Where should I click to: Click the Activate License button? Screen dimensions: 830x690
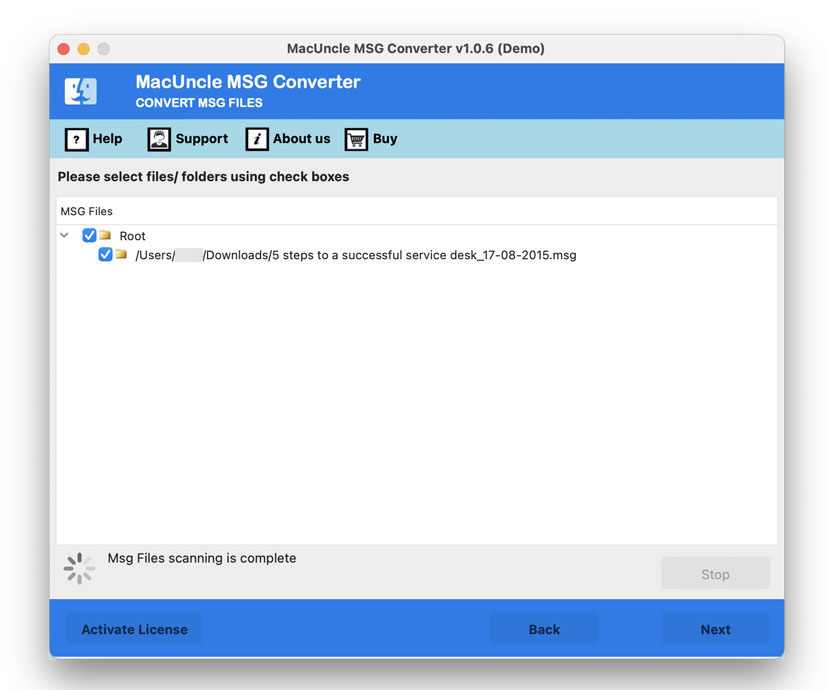[x=134, y=629]
